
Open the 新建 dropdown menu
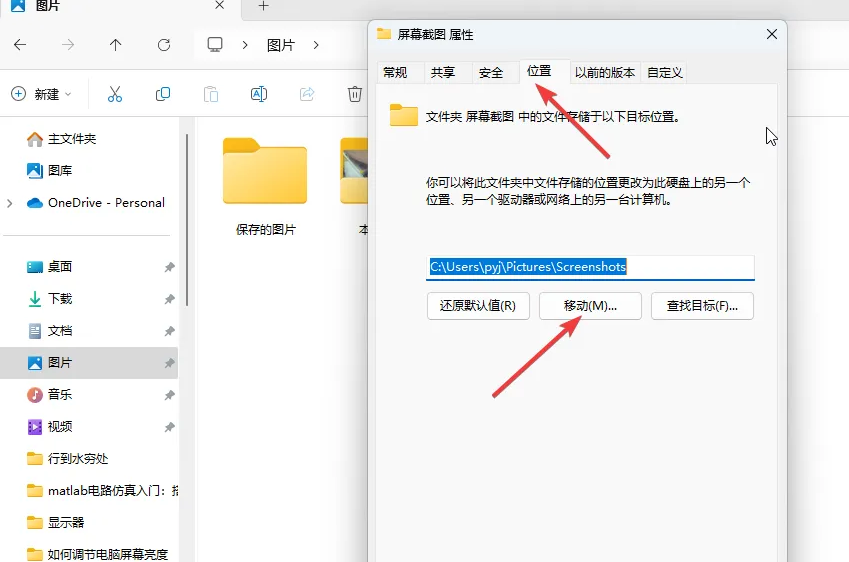[x=42, y=94]
